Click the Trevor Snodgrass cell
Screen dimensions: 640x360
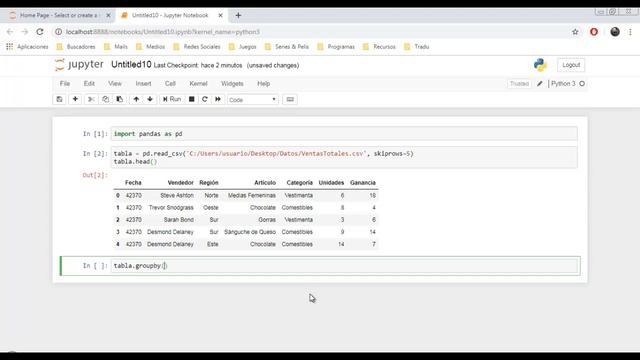171,208
